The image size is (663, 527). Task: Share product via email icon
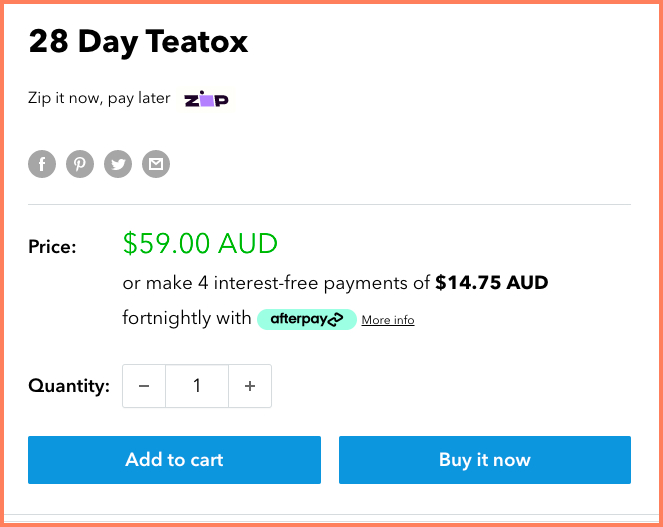click(x=155, y=164)
